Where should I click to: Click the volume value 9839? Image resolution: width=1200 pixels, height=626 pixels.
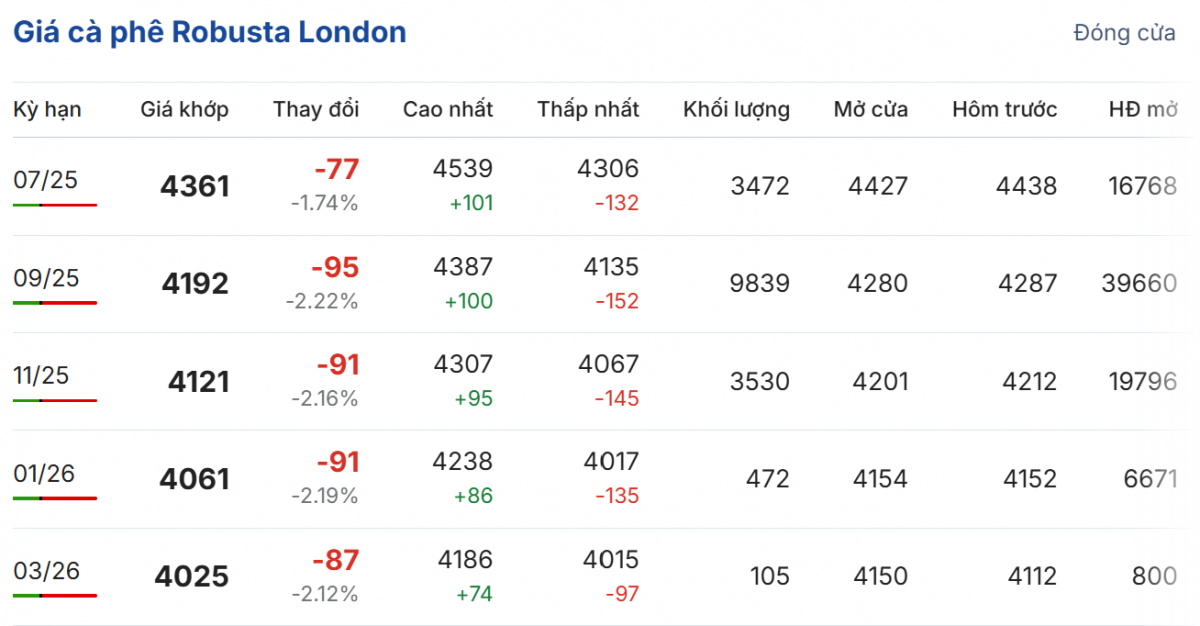pyautogui.click(x=759, y=283)
